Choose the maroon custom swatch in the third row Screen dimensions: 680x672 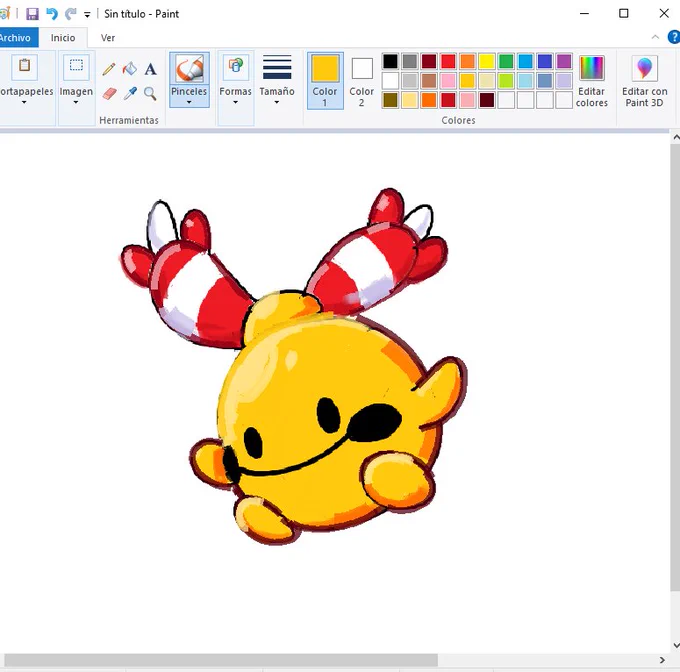click(487, 100)
